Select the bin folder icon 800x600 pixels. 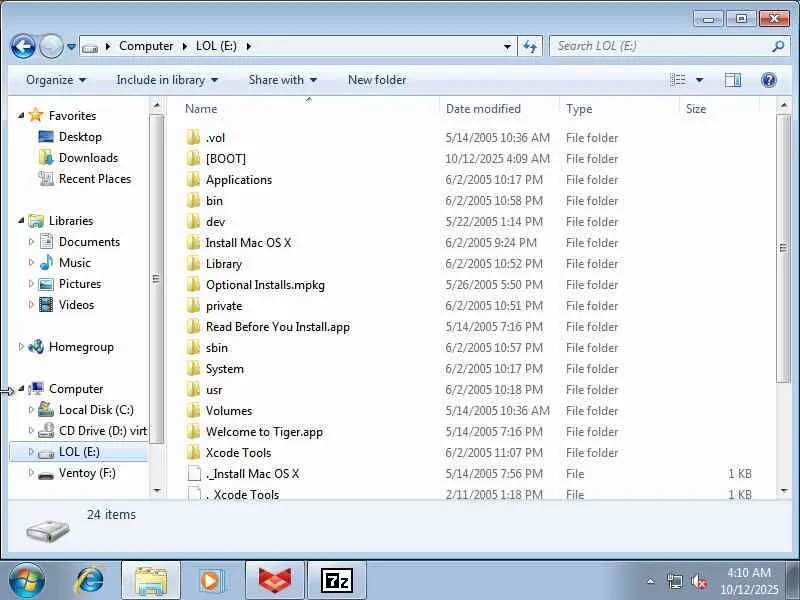click(193, 201)
